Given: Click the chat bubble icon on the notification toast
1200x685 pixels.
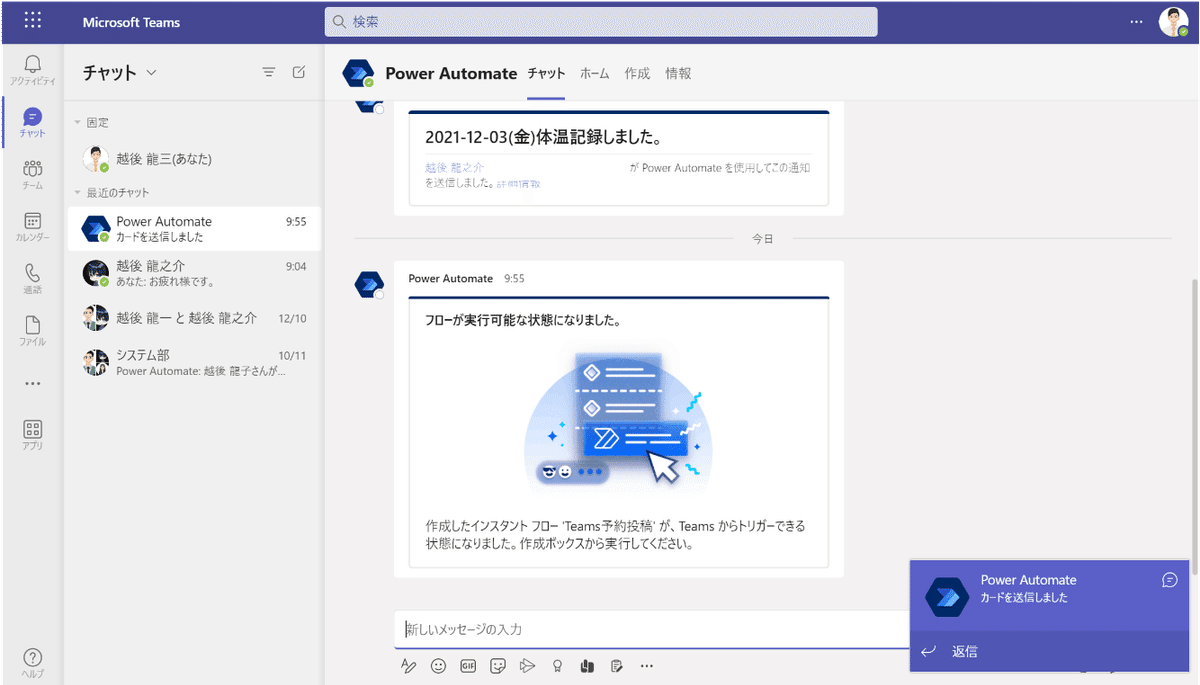Looking at the screenshot, I should point(1170,580).
